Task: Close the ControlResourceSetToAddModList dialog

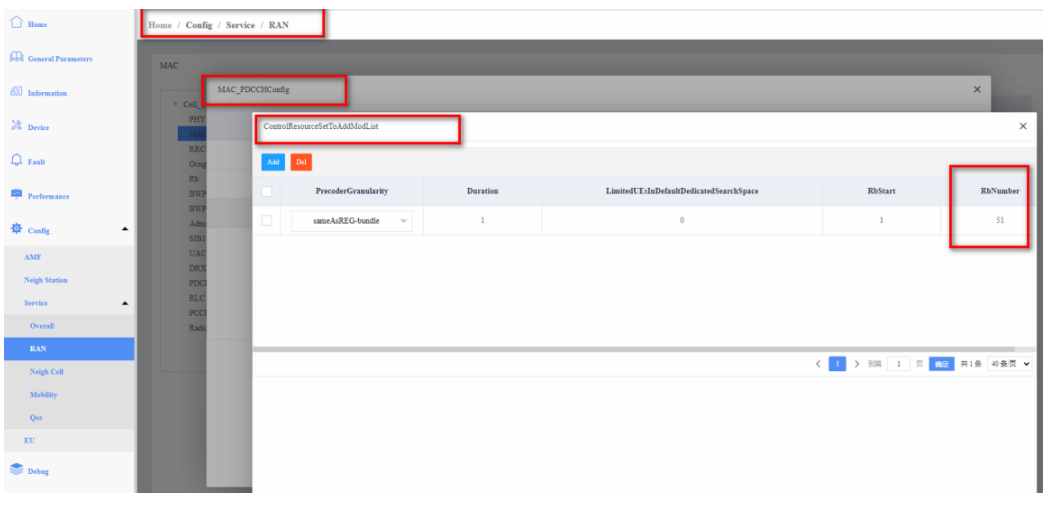Action: pyautogui.click(x=1022, y=127)
